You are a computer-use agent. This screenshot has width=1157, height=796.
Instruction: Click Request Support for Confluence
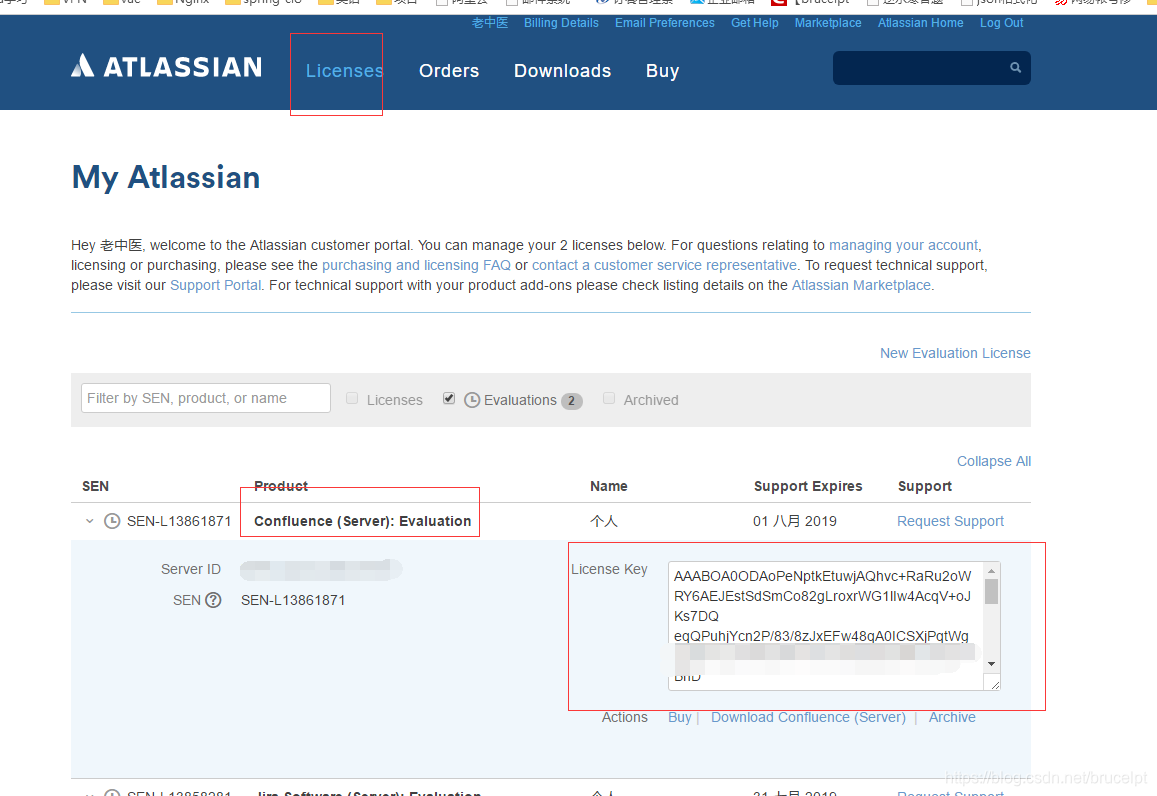point(950,521)
